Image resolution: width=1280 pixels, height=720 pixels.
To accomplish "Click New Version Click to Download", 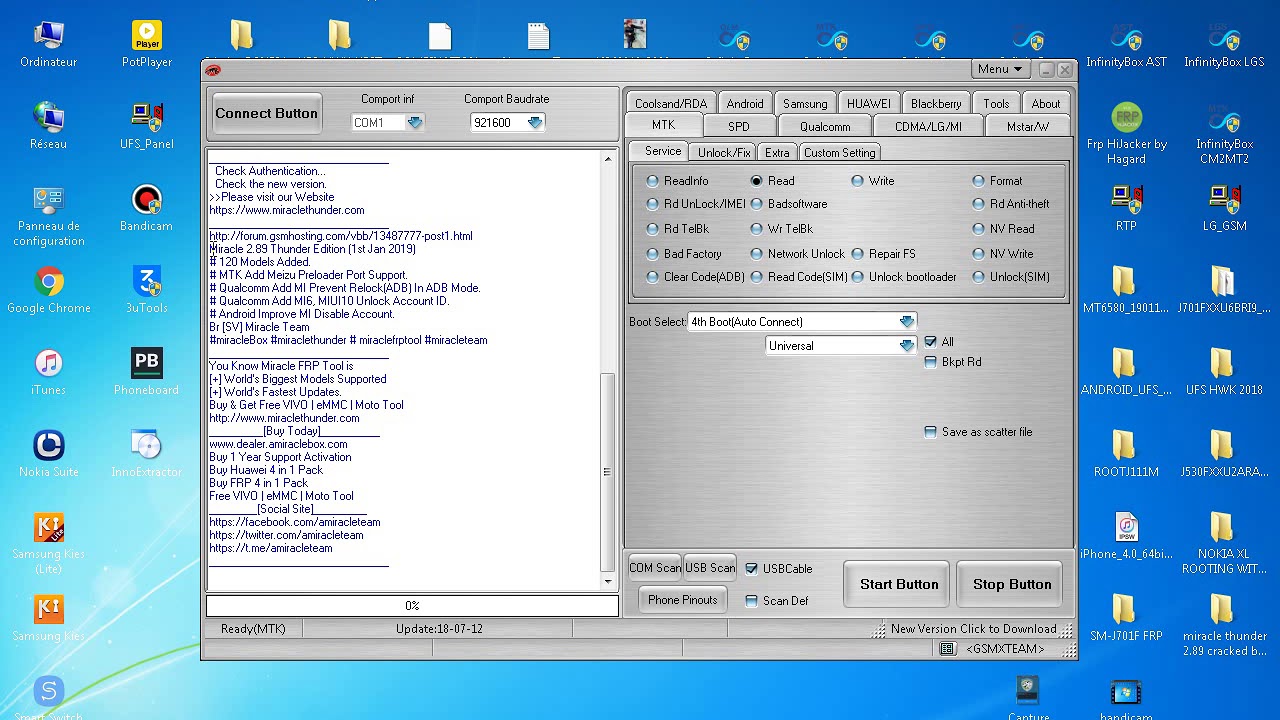I will click(x=974, y=629).
